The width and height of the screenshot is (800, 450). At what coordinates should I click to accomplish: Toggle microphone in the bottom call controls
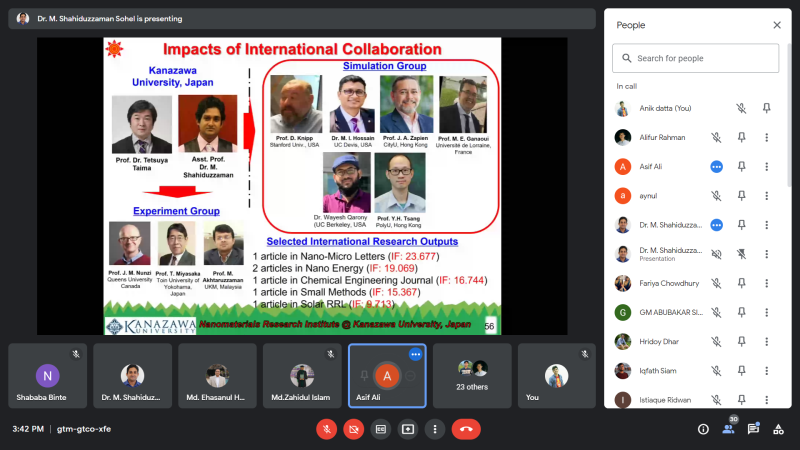click(327, 429)
